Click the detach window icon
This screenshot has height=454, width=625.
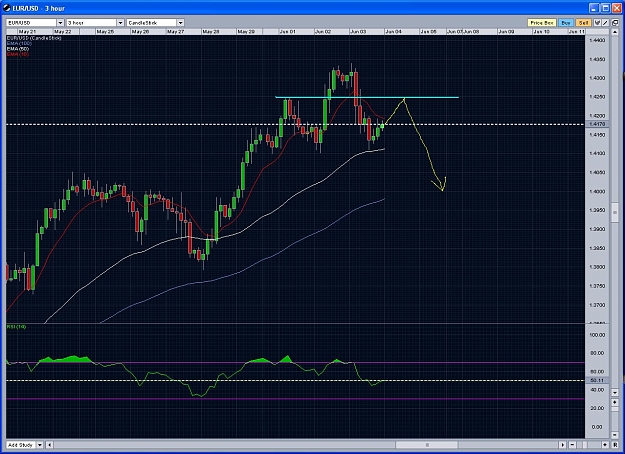[615, 23]
